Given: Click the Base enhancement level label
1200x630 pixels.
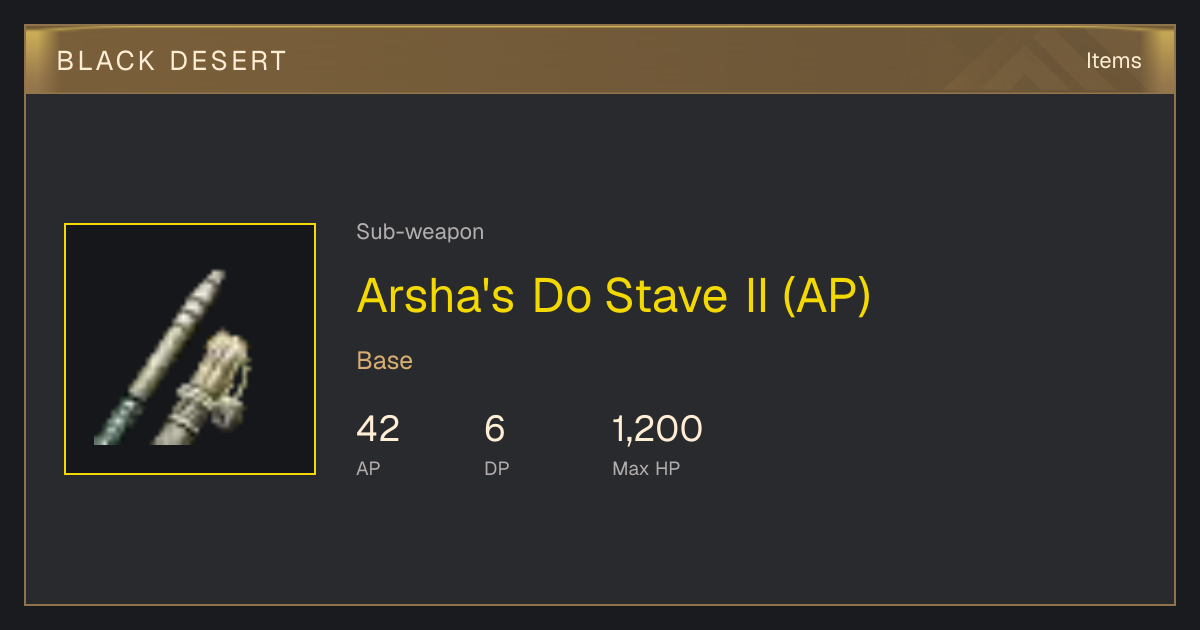Looking at the screenshot, I should pyautogui.click(x=385, y=361).
